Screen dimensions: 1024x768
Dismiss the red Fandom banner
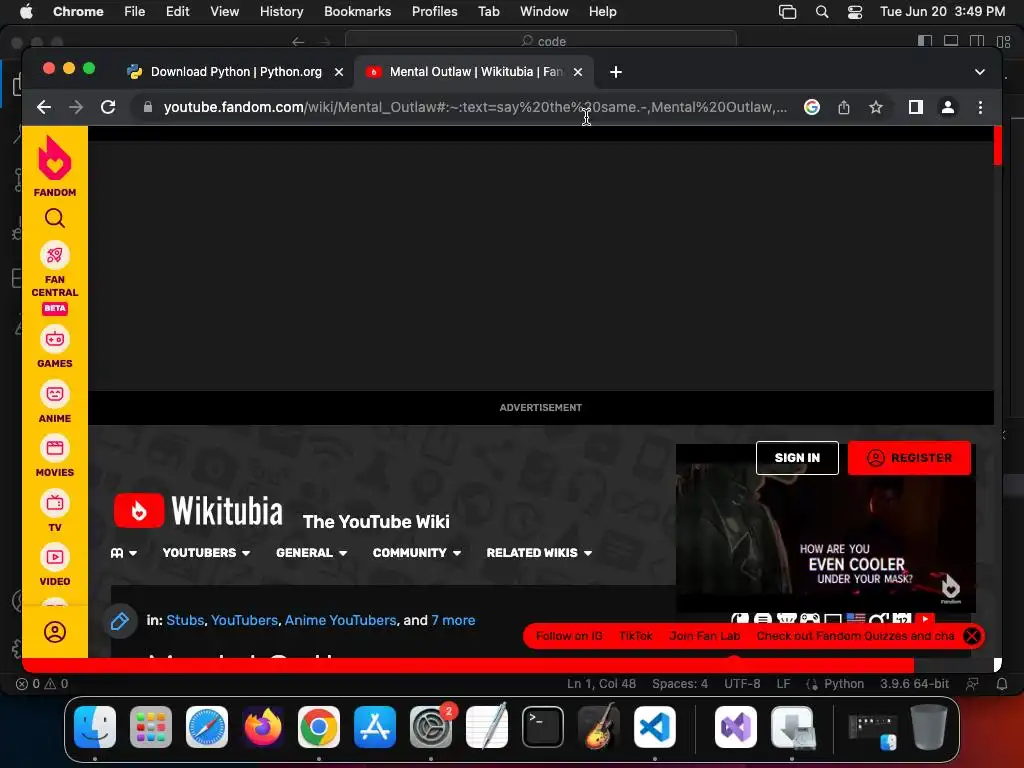coord(972,636)
